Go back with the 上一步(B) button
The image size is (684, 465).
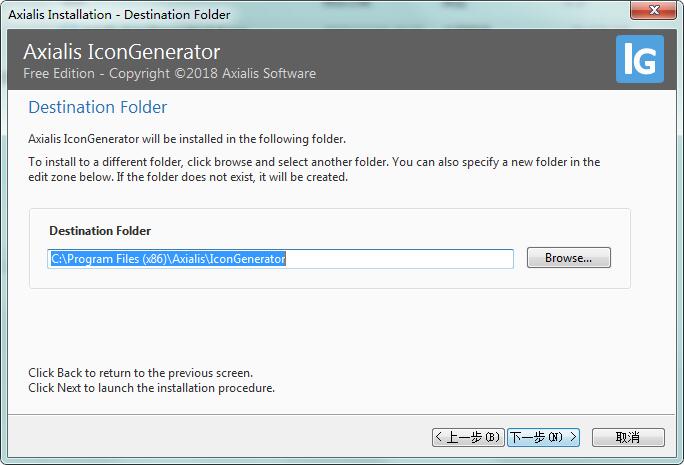point(468,437)
